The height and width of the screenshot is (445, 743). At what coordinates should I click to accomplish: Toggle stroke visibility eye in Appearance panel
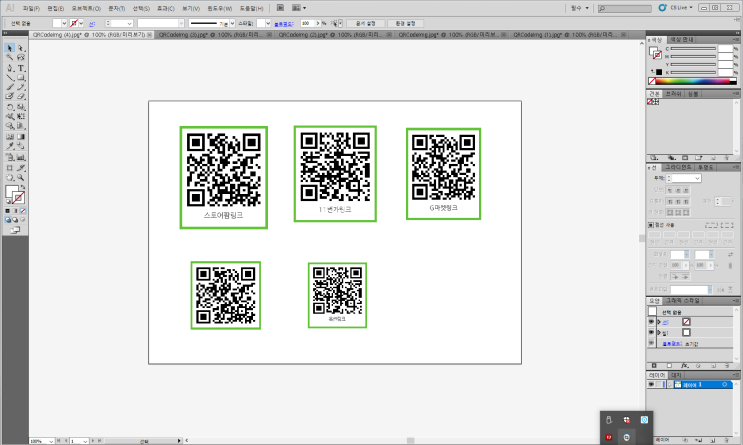pyautogui.click(x=651, y=323)
